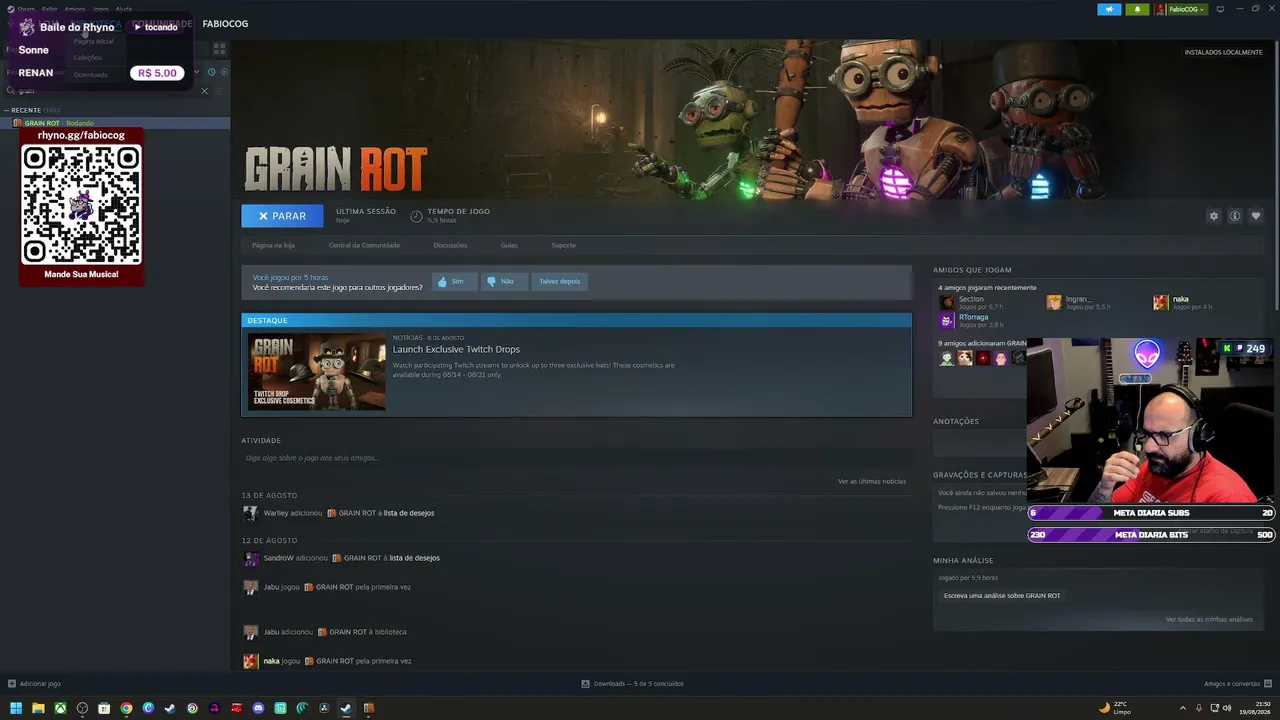Open Xbox app on taskbar
This screenshot has height=720, width=1280.
(60, 708)
